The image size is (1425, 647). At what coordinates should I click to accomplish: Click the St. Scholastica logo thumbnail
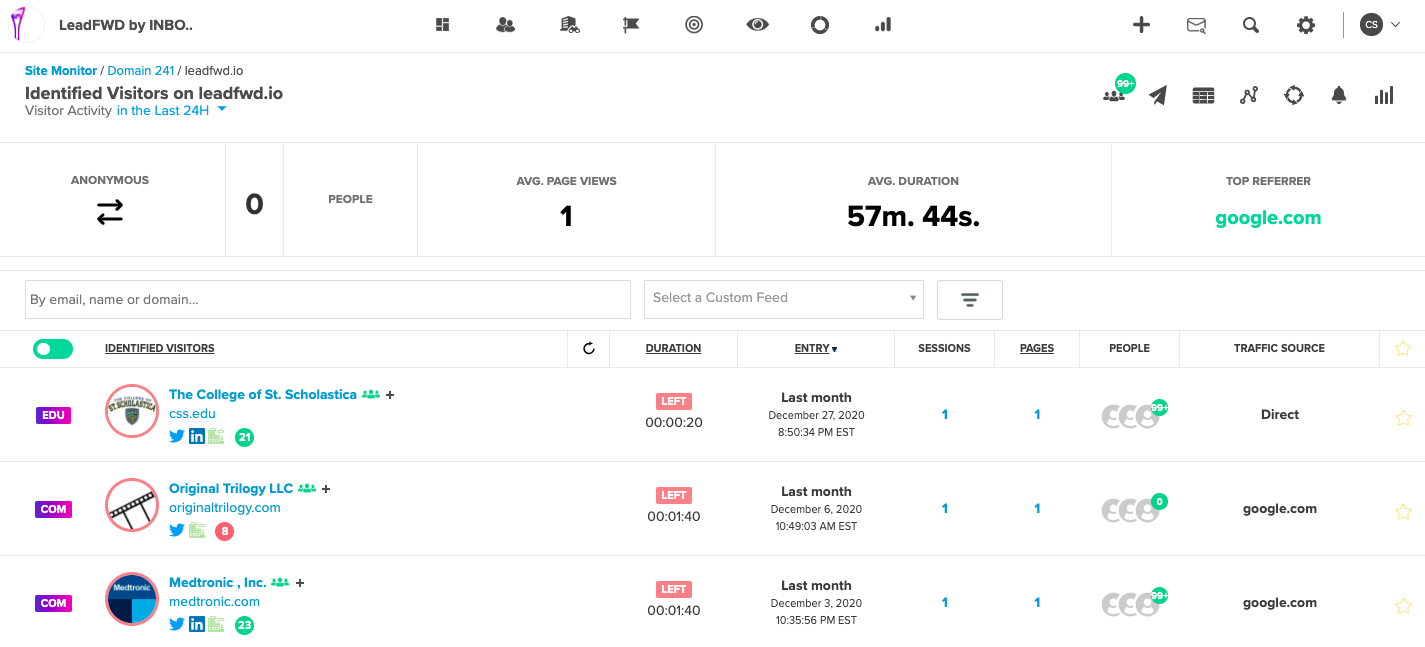tap(132, 410)
